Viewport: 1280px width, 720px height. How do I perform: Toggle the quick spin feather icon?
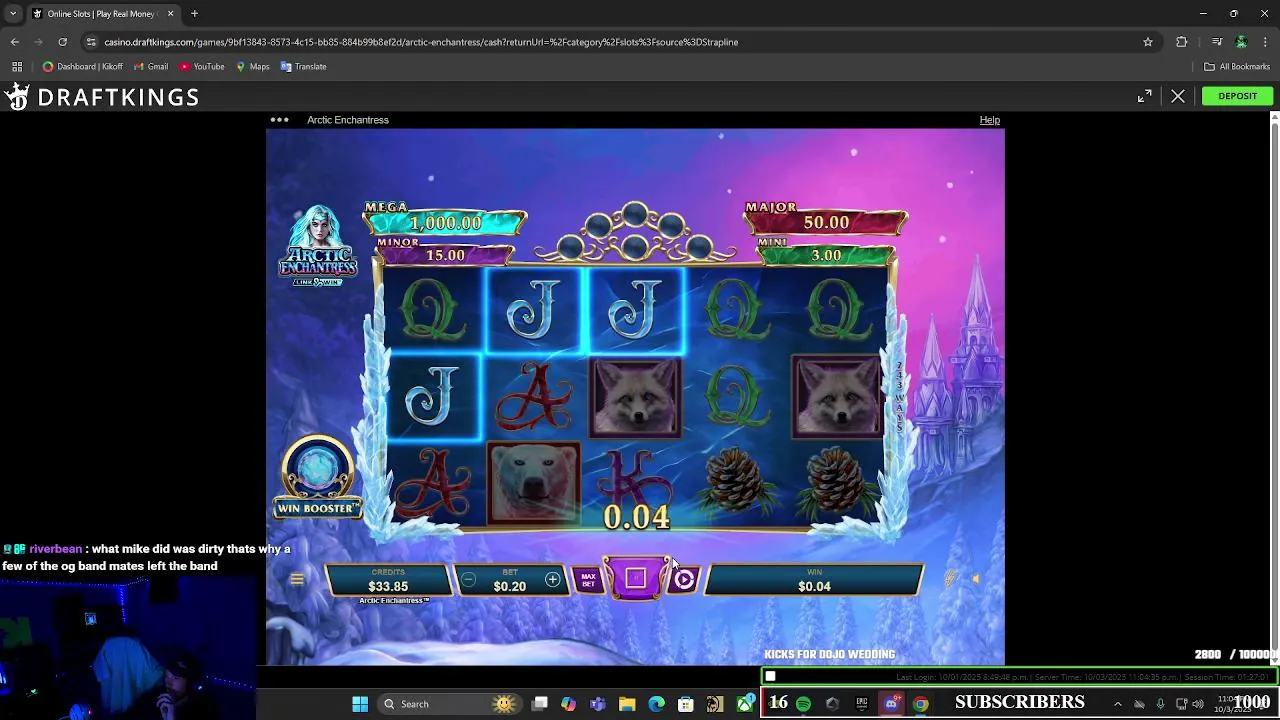[952, 578]
